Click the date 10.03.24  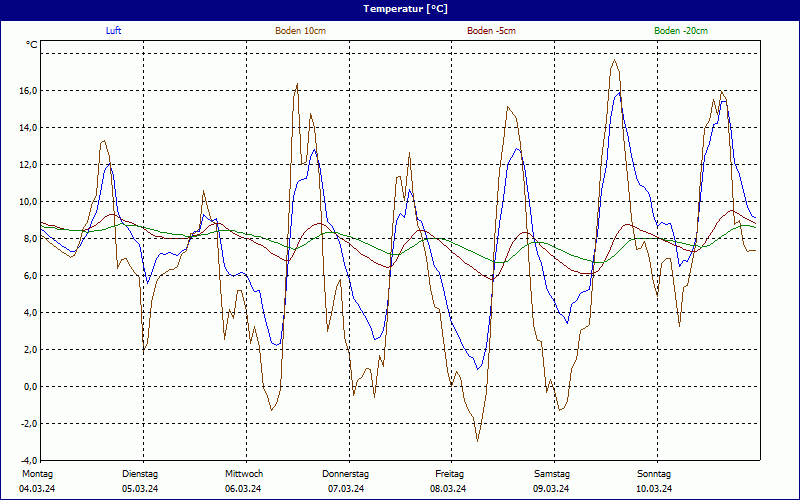(x=654, y=489)
